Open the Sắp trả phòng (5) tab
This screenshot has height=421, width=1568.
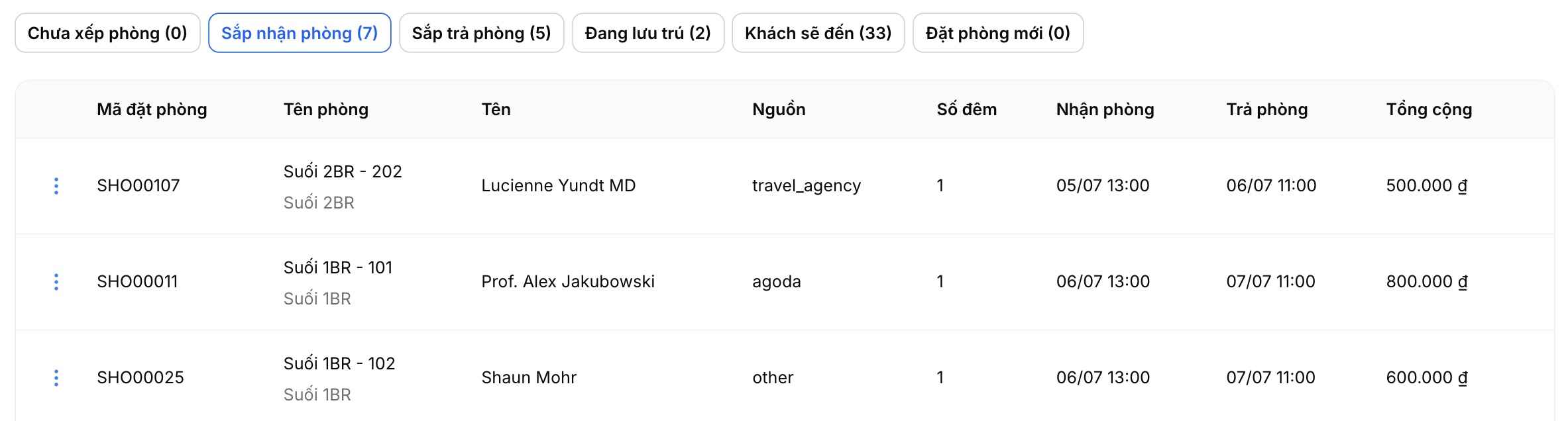pos(482,33)
